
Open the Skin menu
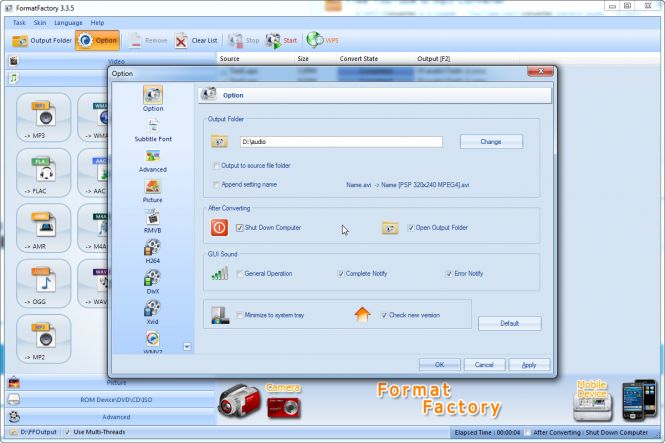pyautogui.click(x=40, y=23)
